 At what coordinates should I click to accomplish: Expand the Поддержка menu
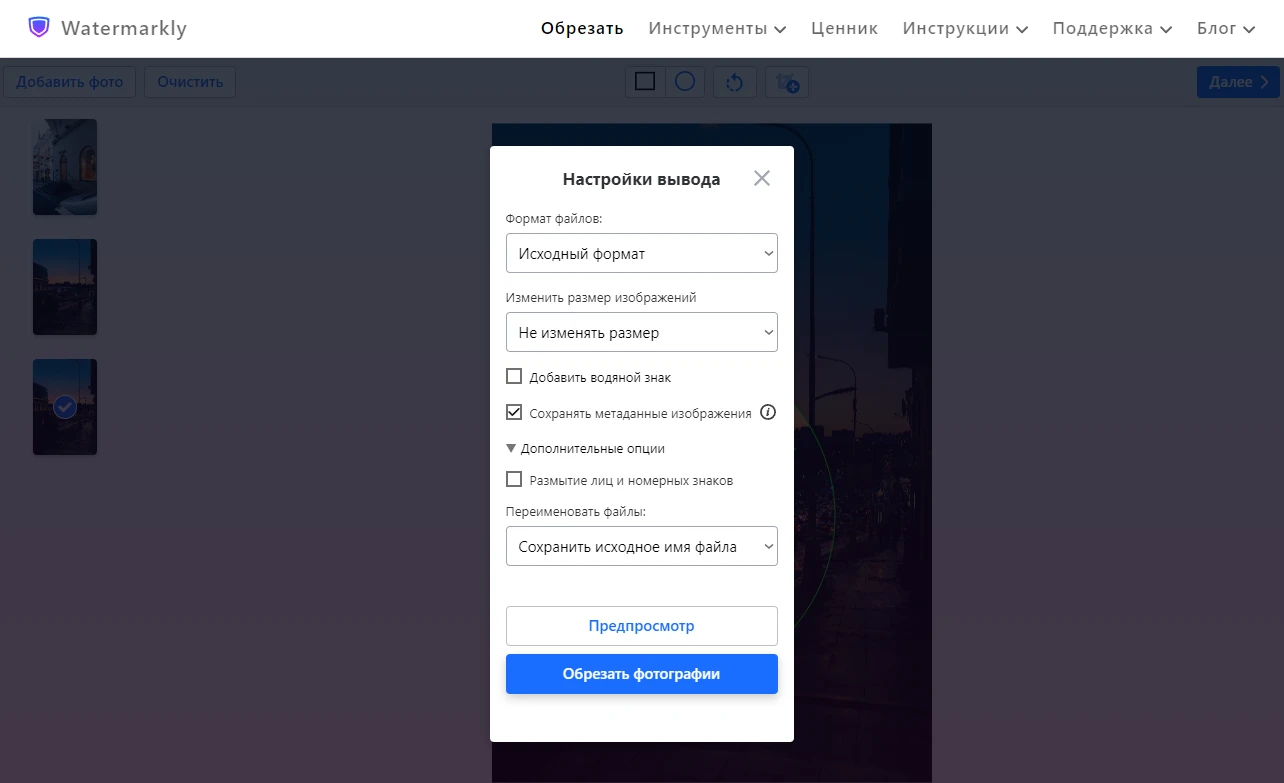[x=1112, y=28]
